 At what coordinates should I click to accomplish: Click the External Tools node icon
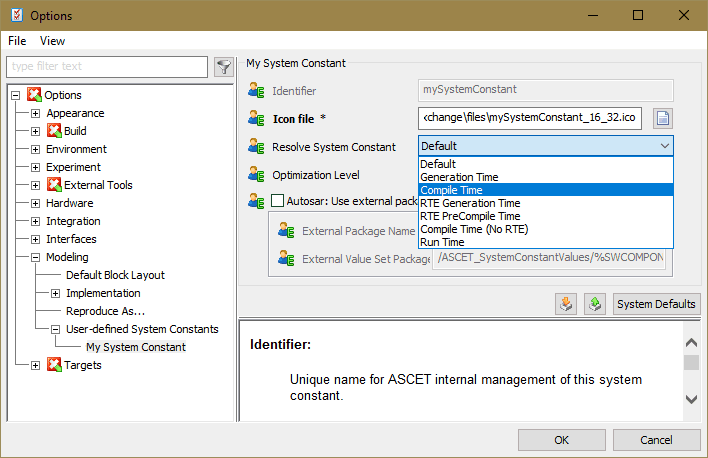point(54,185)
